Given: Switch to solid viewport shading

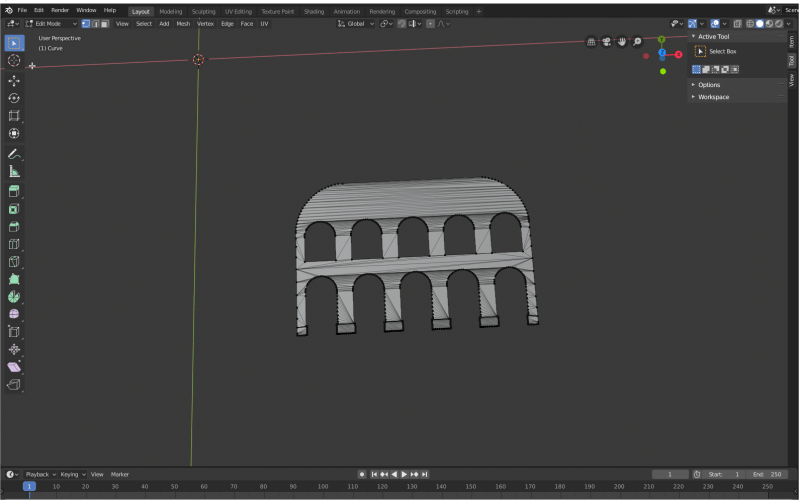Looking at the screenshot, I should pos(760,23).
